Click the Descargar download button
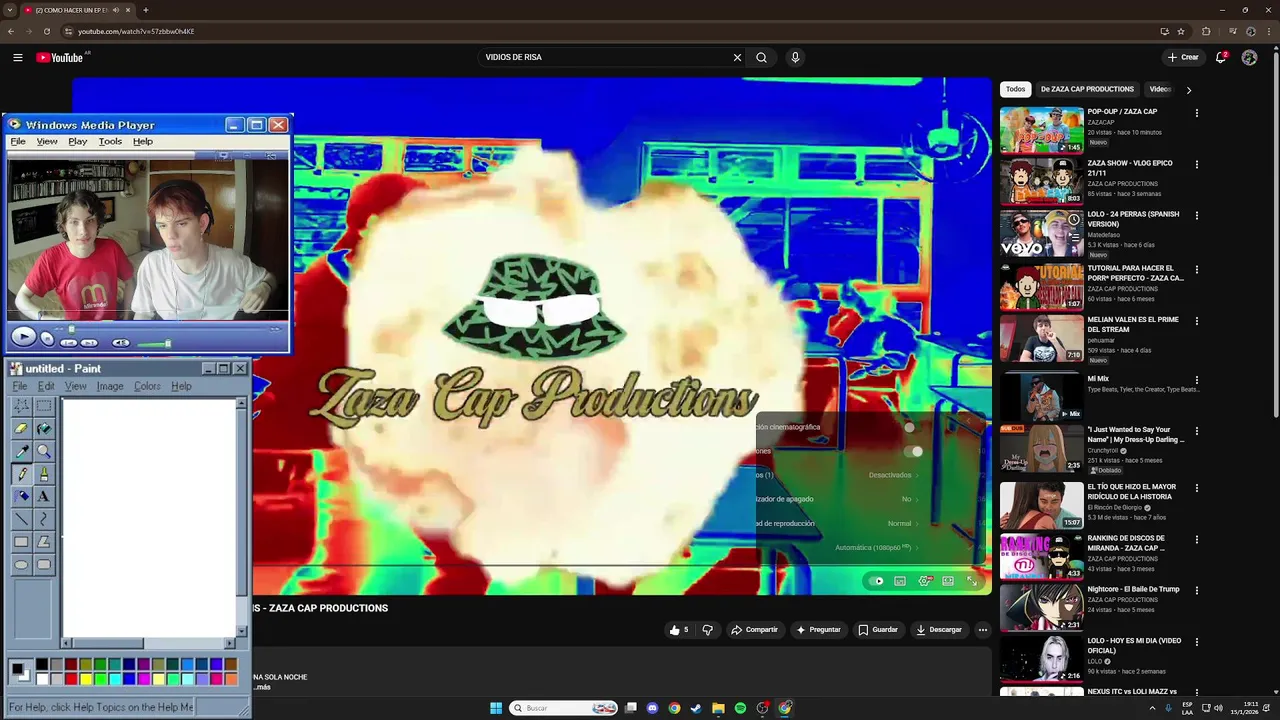1280x720 pixels. 939,630
